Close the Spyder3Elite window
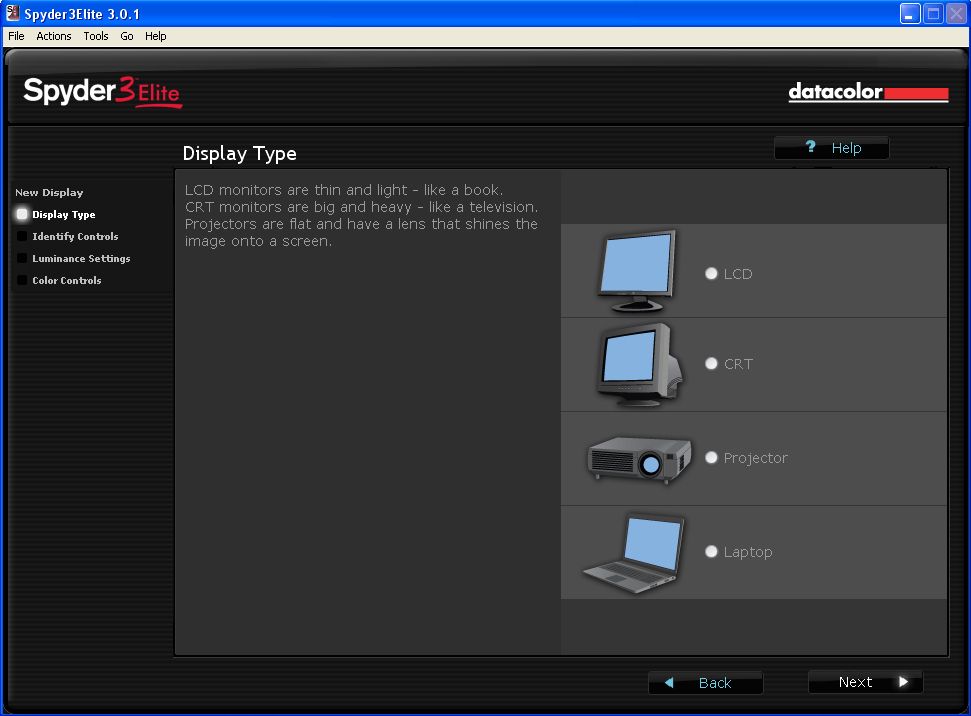Screen dimensions: 971x716 tap(956, 14)
